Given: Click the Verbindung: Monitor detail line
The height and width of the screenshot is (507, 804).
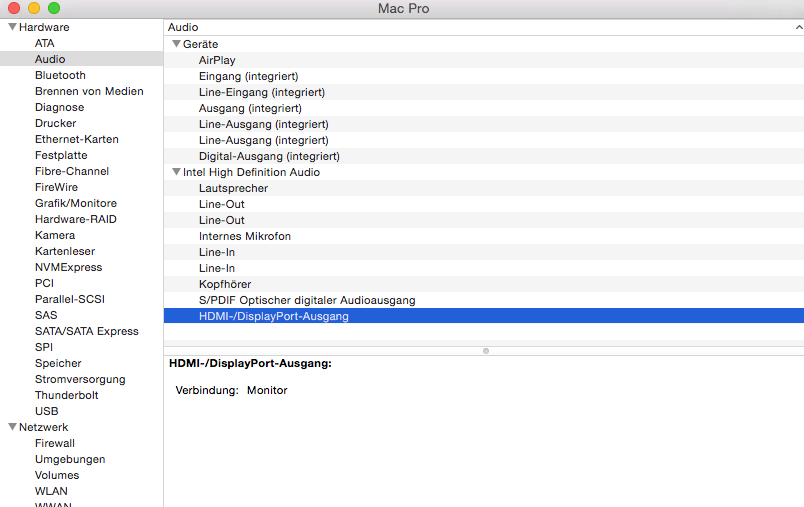Looking at the screenshot, I should (231, 390).
